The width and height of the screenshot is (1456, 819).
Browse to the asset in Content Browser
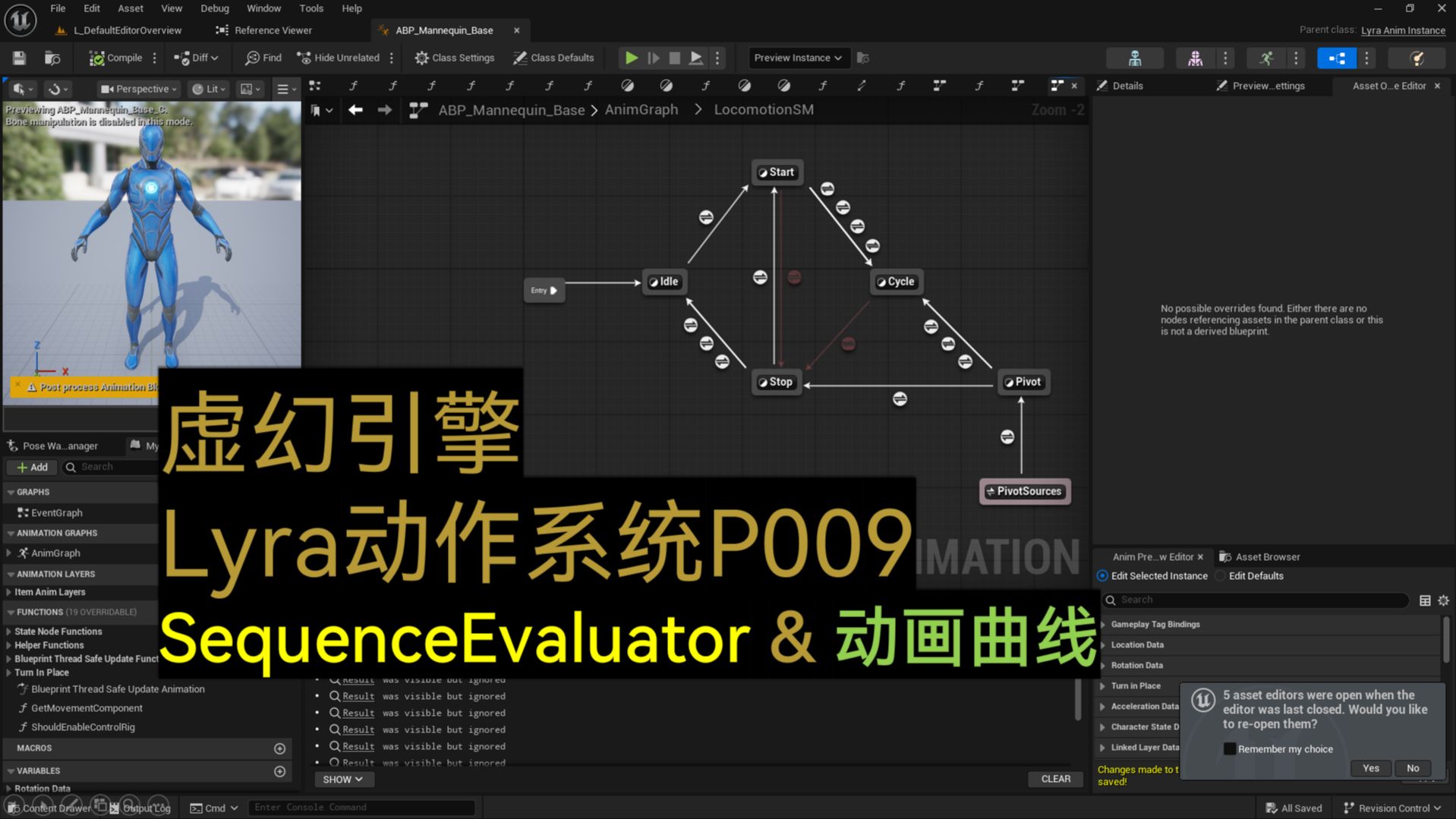(52, 58)
